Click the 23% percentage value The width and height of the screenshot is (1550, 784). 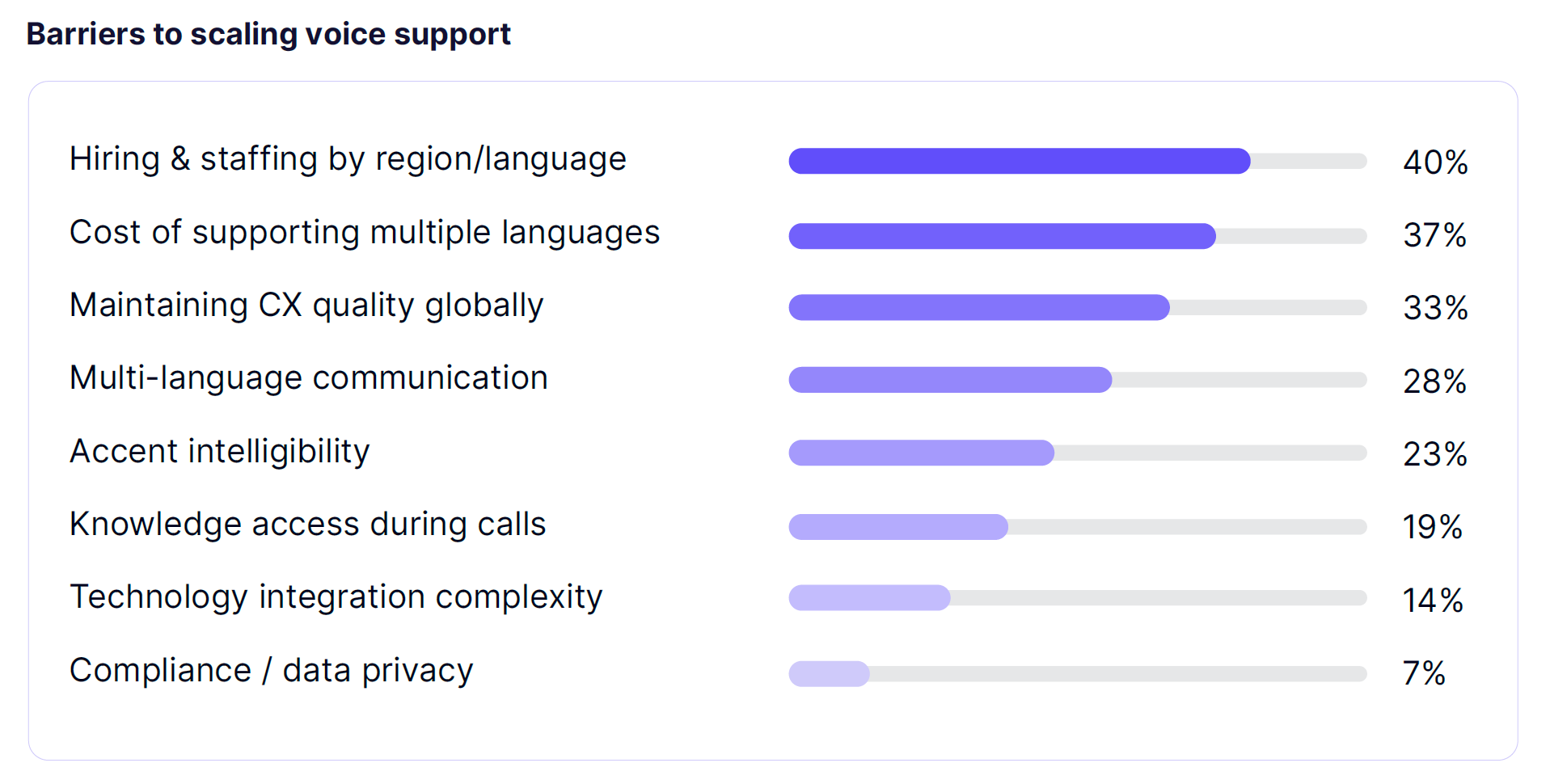(x=1435, y=454)
